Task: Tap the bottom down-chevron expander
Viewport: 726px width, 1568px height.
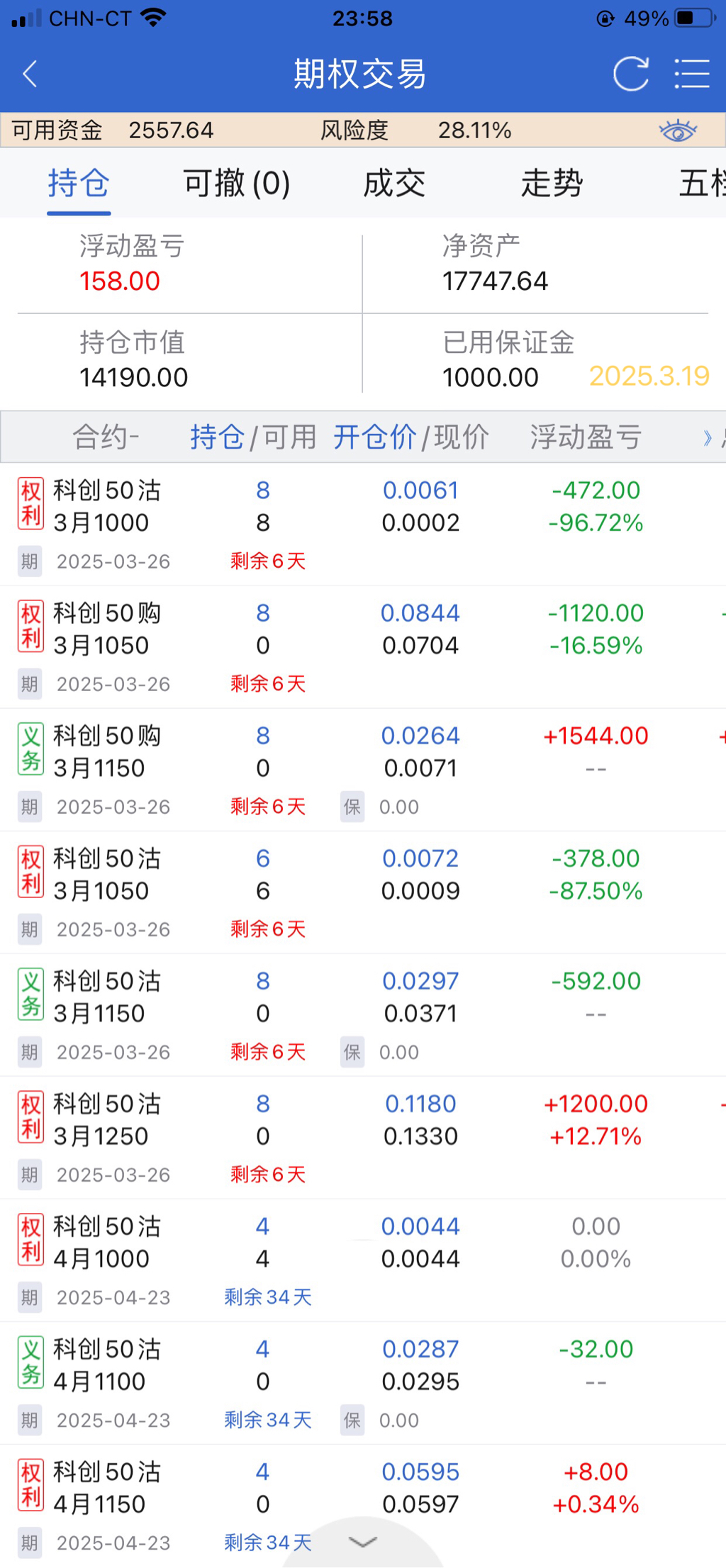Action: pos(363,1542)
